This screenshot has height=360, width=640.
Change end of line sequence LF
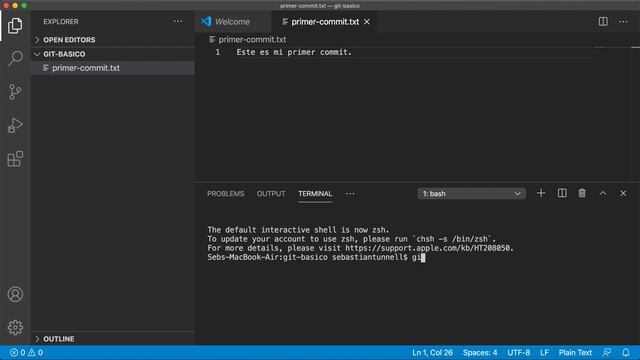click(x=544, y=353)
